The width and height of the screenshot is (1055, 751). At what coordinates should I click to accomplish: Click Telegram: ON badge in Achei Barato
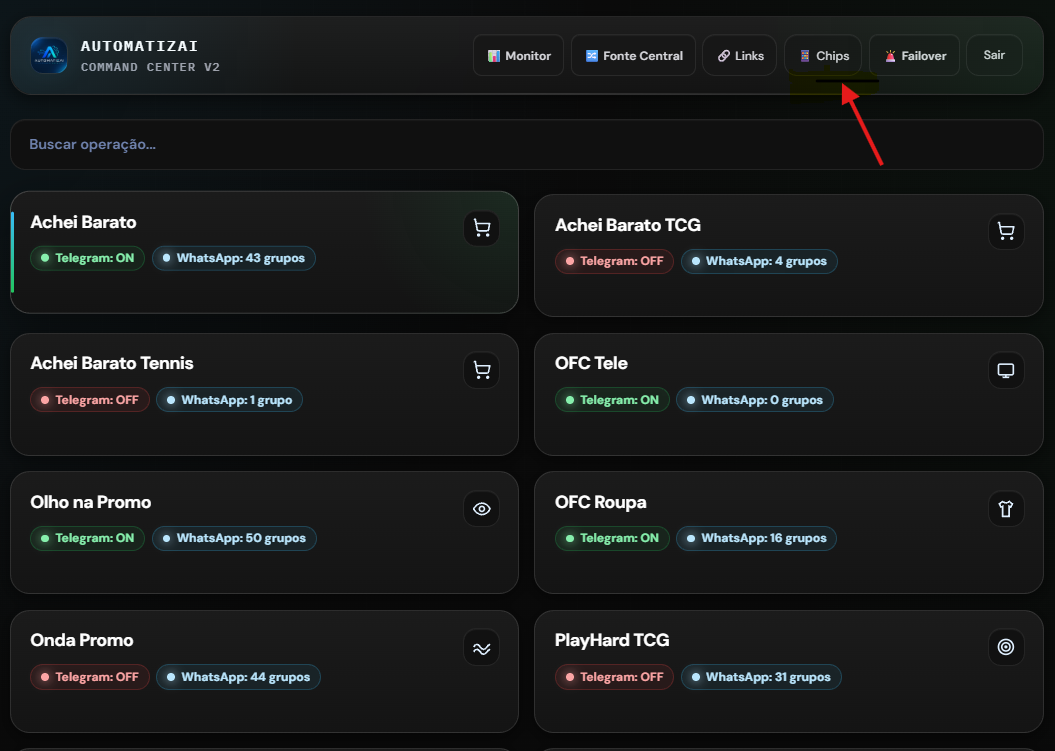[x=87, y=258]
